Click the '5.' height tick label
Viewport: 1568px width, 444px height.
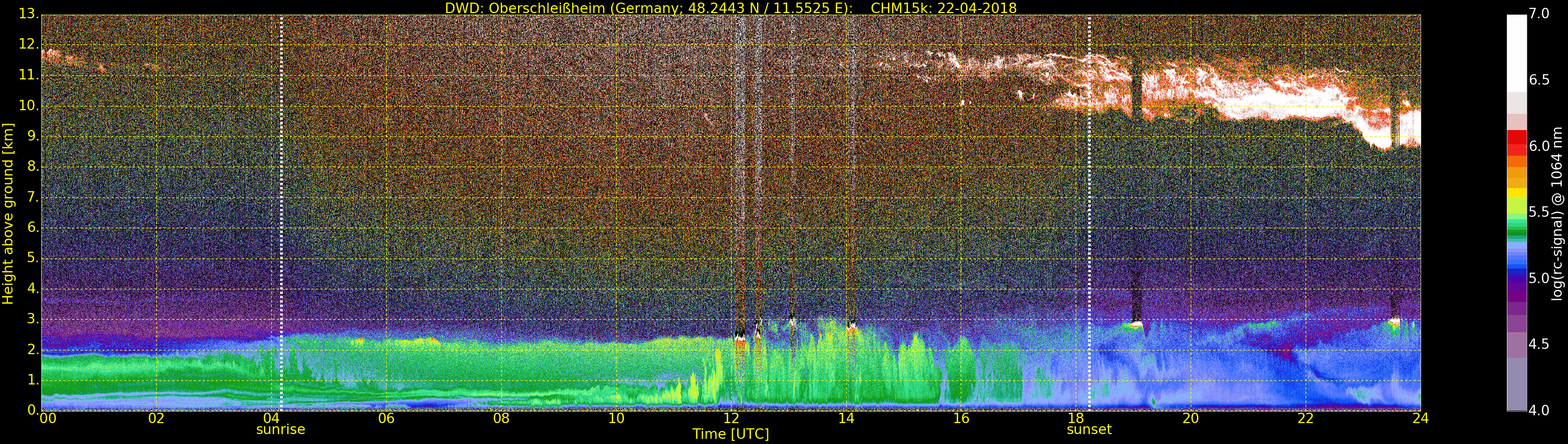(33, 258)
